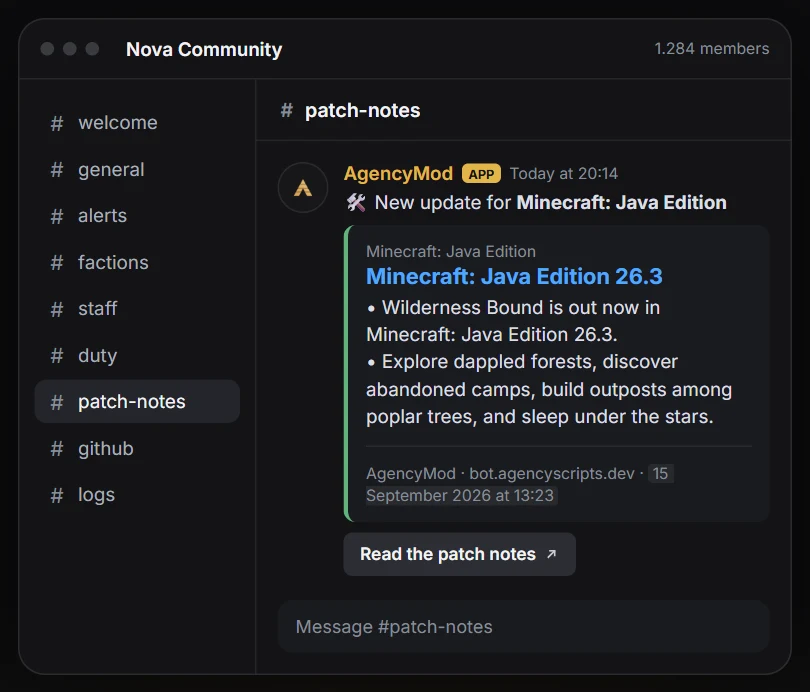The width and height of the screenshot is (810, 692).
Task: Select the staff channel
Action: [137, 309]
